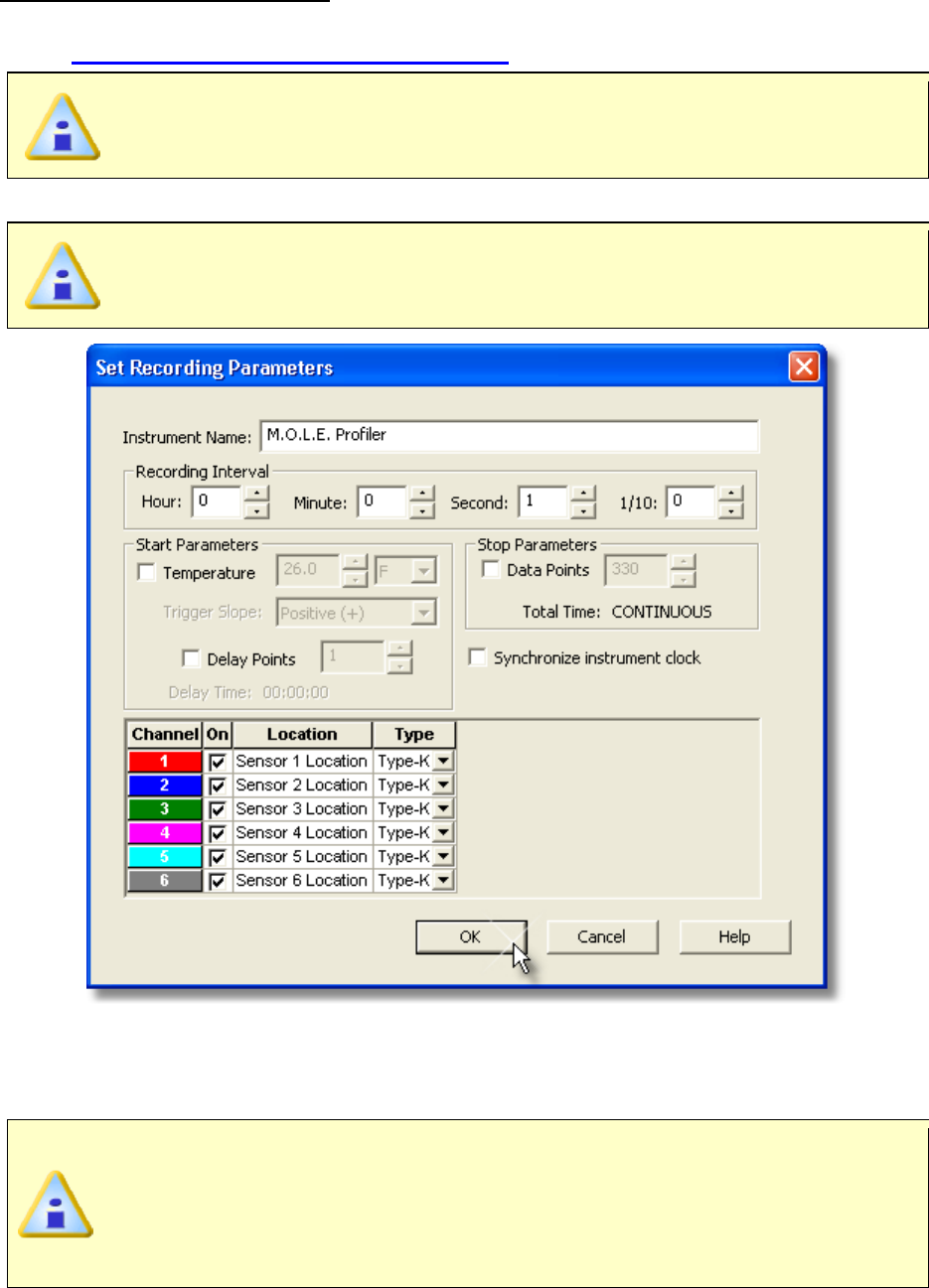Decrease the Second value with down arrow
This screenshot has height=1288, width=929.
[x=583, y=509]
